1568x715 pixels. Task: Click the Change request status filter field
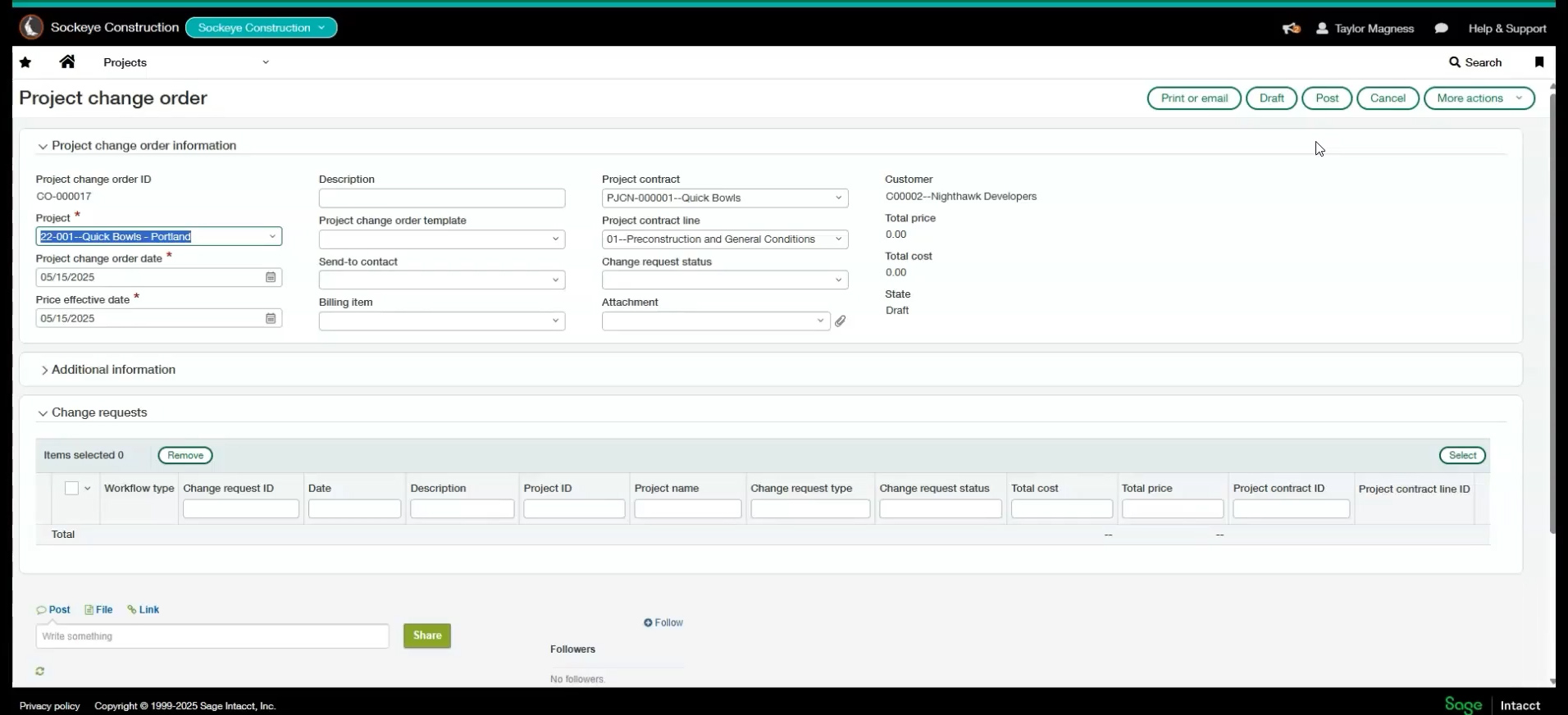click(941, 509)
